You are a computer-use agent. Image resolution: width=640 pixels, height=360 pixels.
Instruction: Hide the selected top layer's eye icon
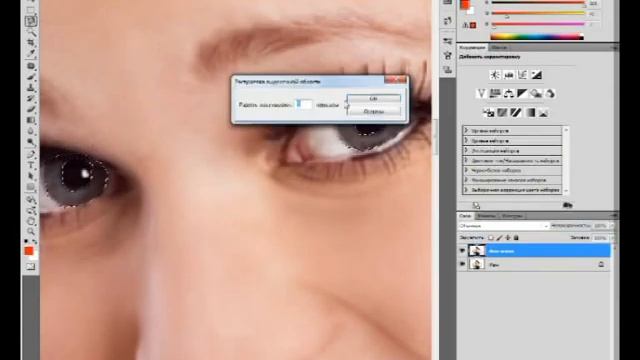(x=462, y=251)
